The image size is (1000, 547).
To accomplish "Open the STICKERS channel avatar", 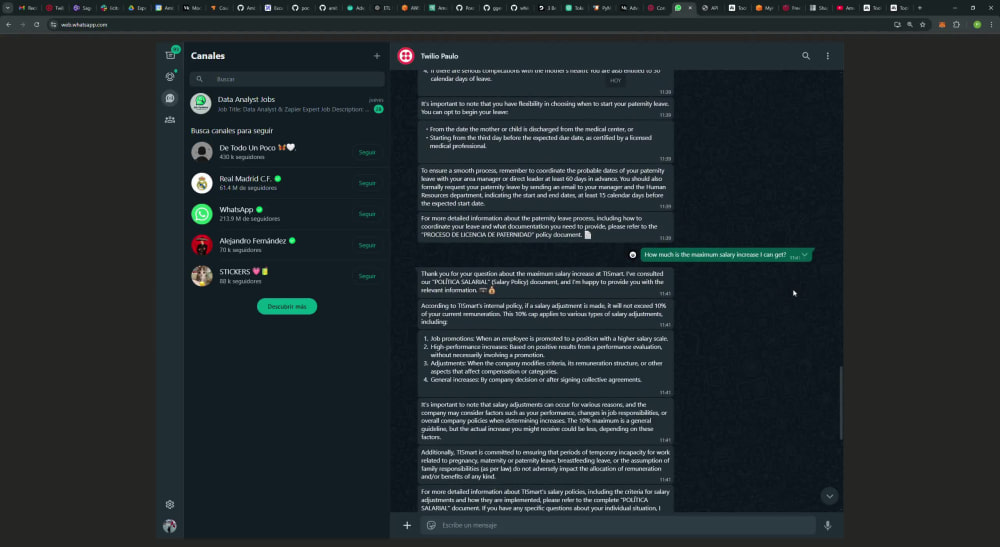I will click(x=202, y=276).
